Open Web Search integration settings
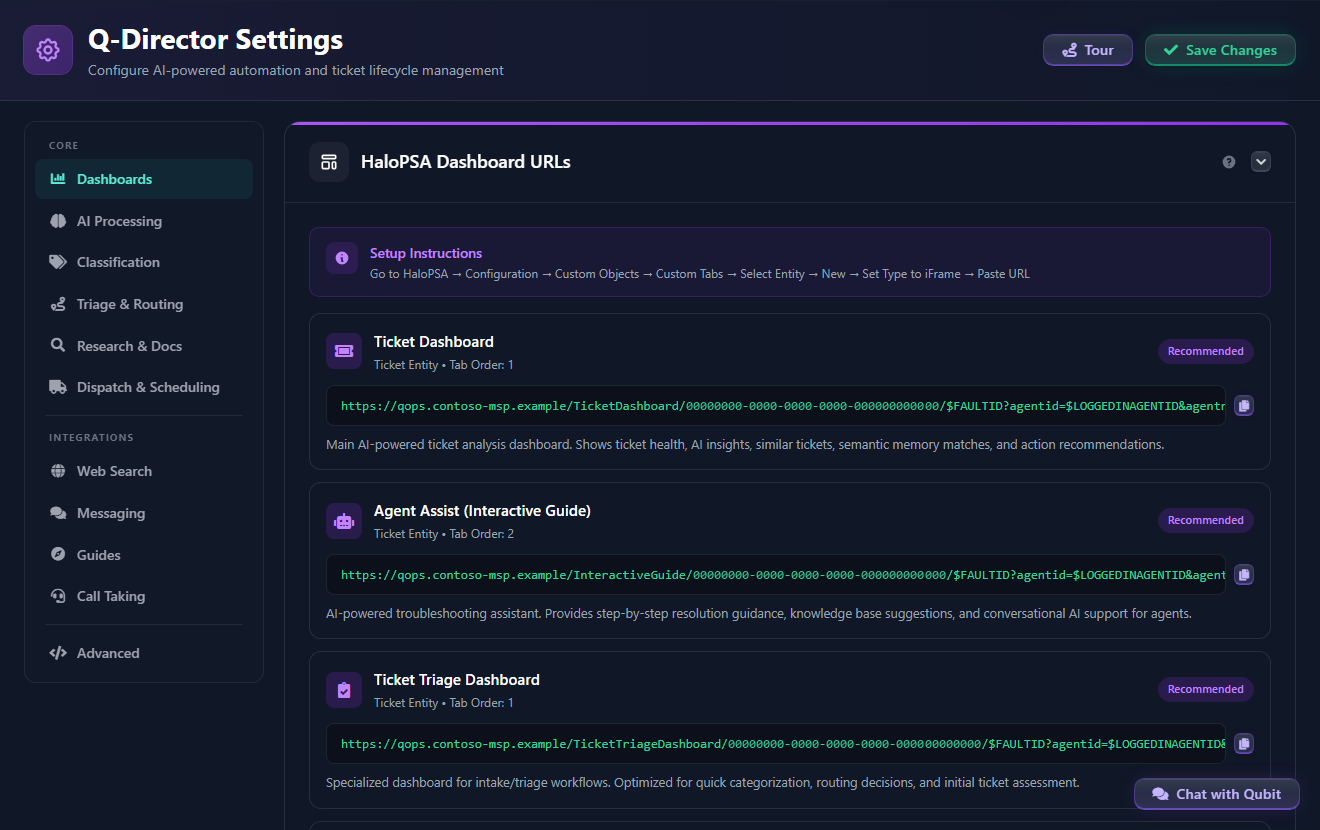This screenshot has width=1320, height=830. click(144, 471)
